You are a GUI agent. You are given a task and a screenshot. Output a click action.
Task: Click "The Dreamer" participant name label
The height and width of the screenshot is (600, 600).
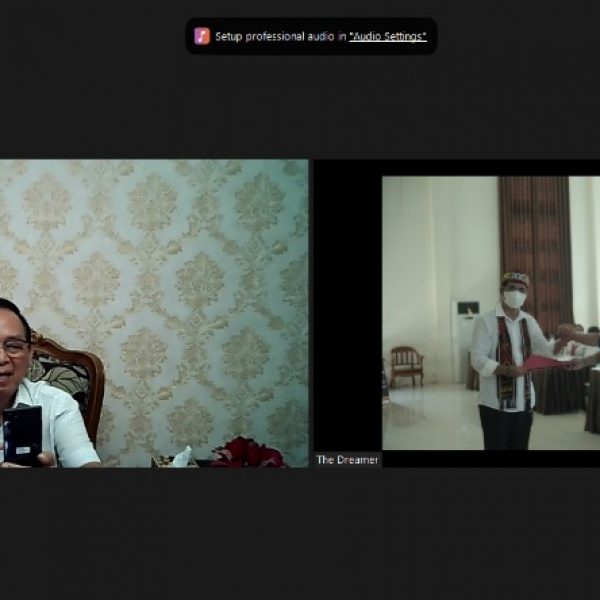[x=347, y=460]
